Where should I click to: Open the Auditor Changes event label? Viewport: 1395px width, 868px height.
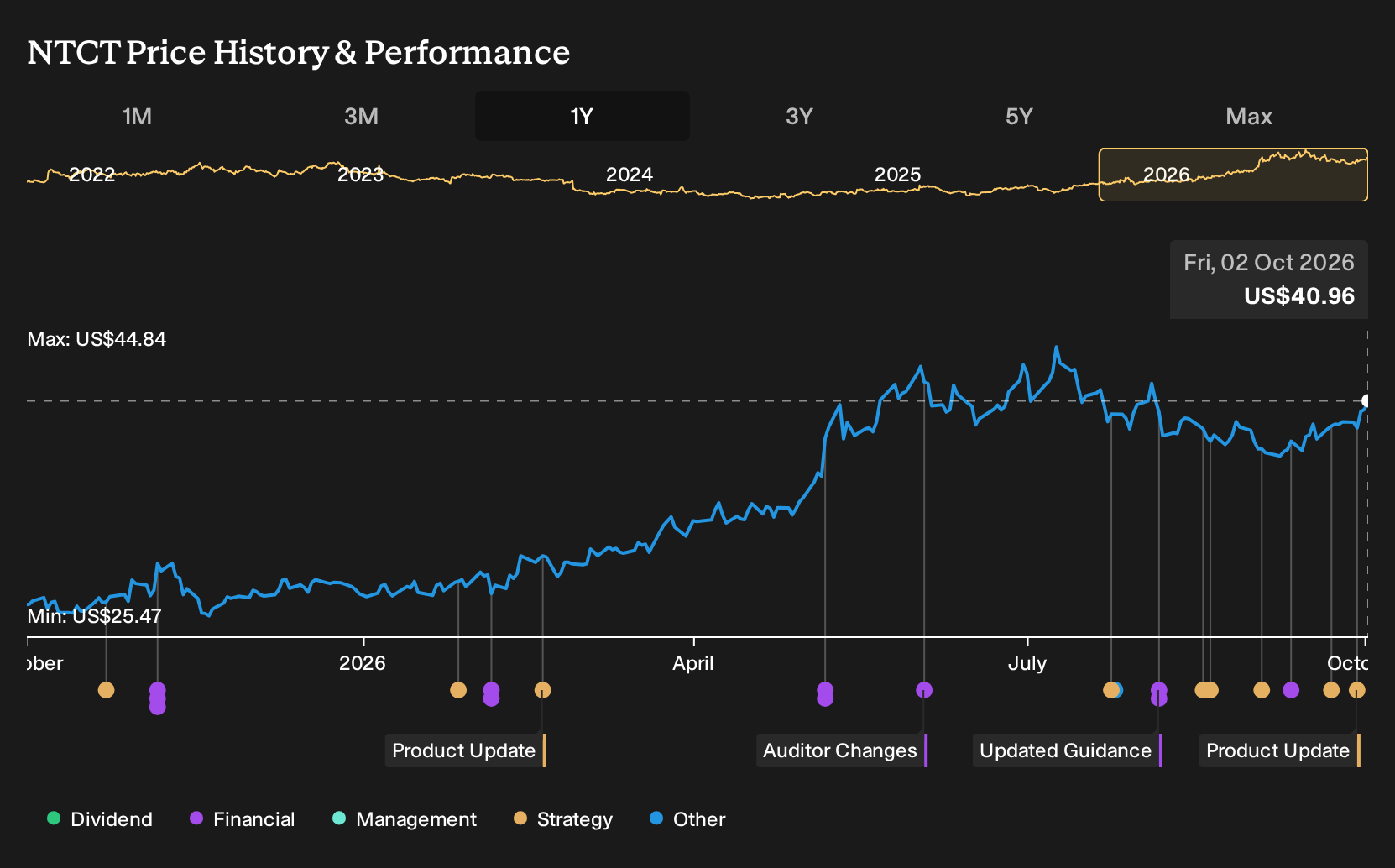842,750
